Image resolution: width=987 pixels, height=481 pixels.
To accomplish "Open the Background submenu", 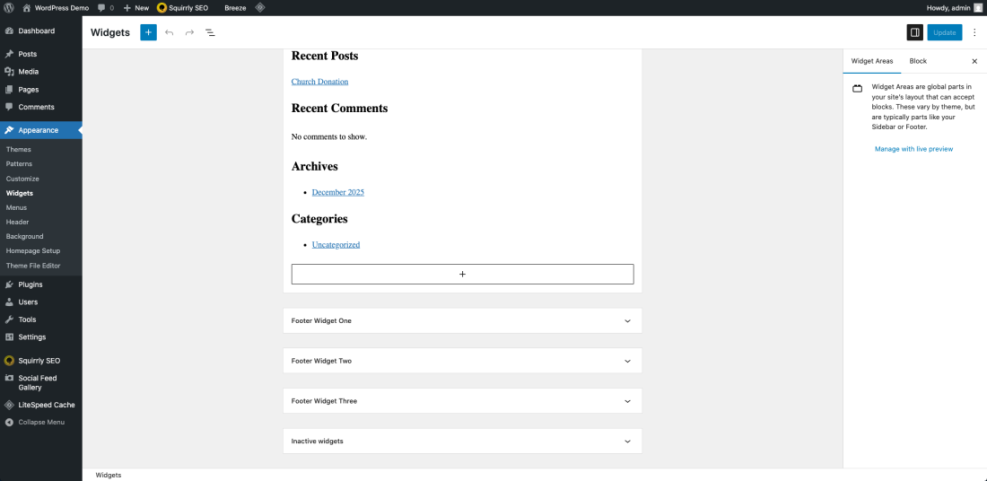I will pos(25,237).
